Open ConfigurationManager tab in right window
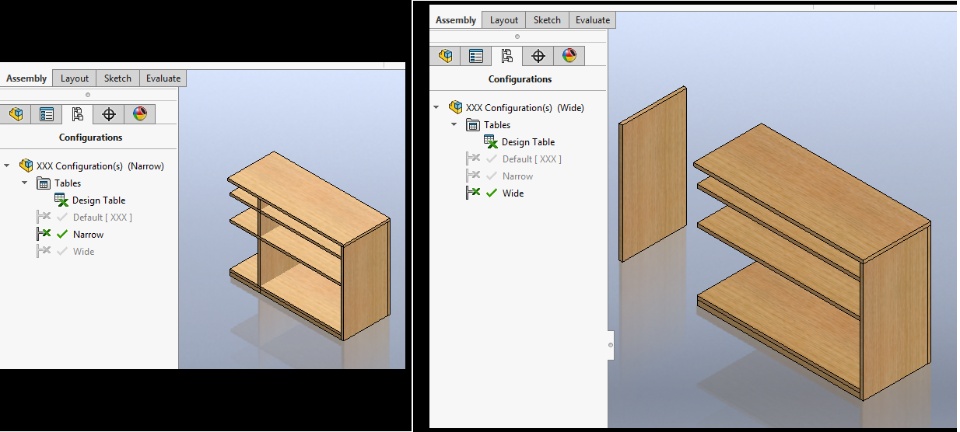 [507, 56]
